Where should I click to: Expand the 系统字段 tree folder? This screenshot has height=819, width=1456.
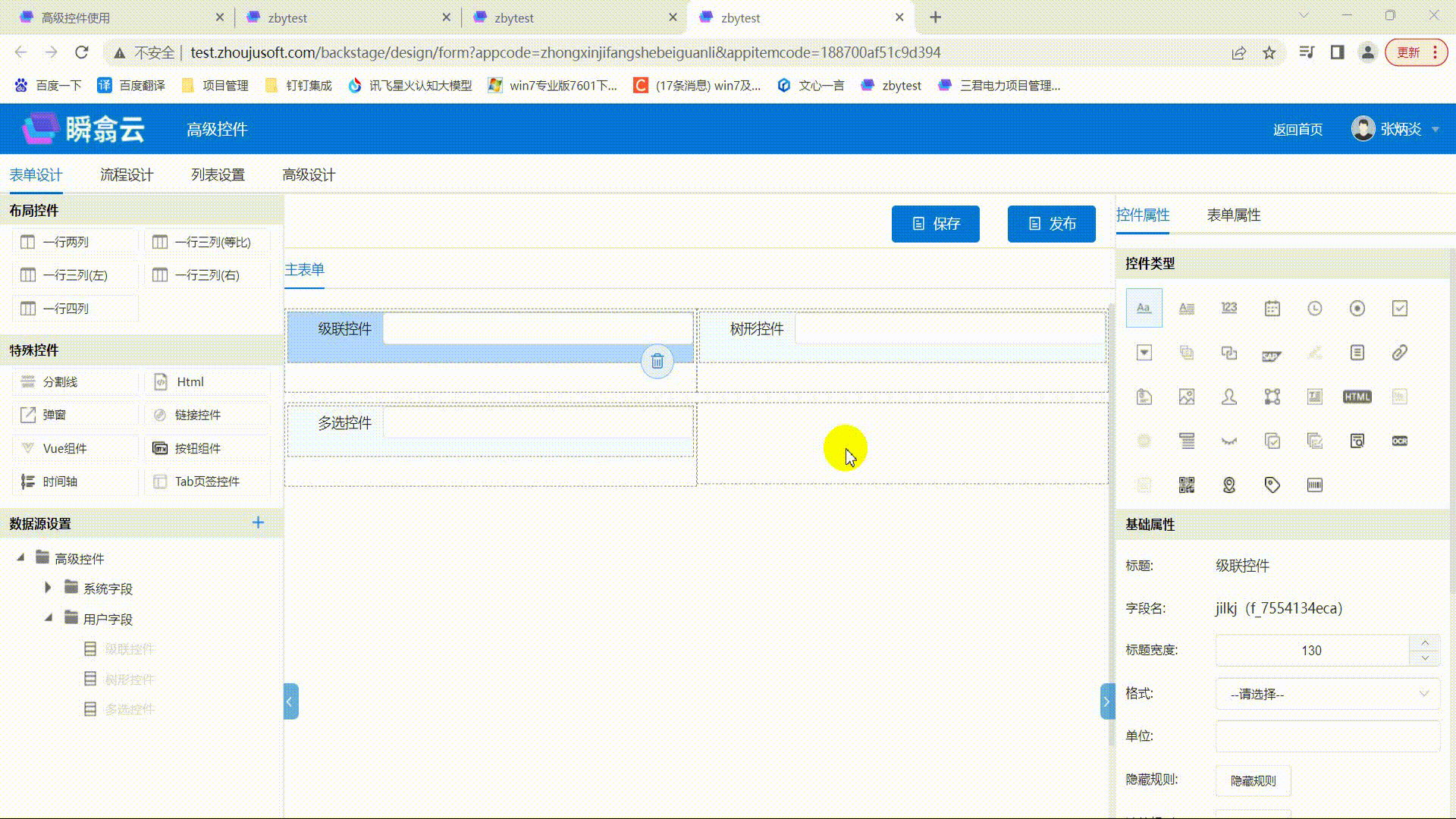click(48, 588)
